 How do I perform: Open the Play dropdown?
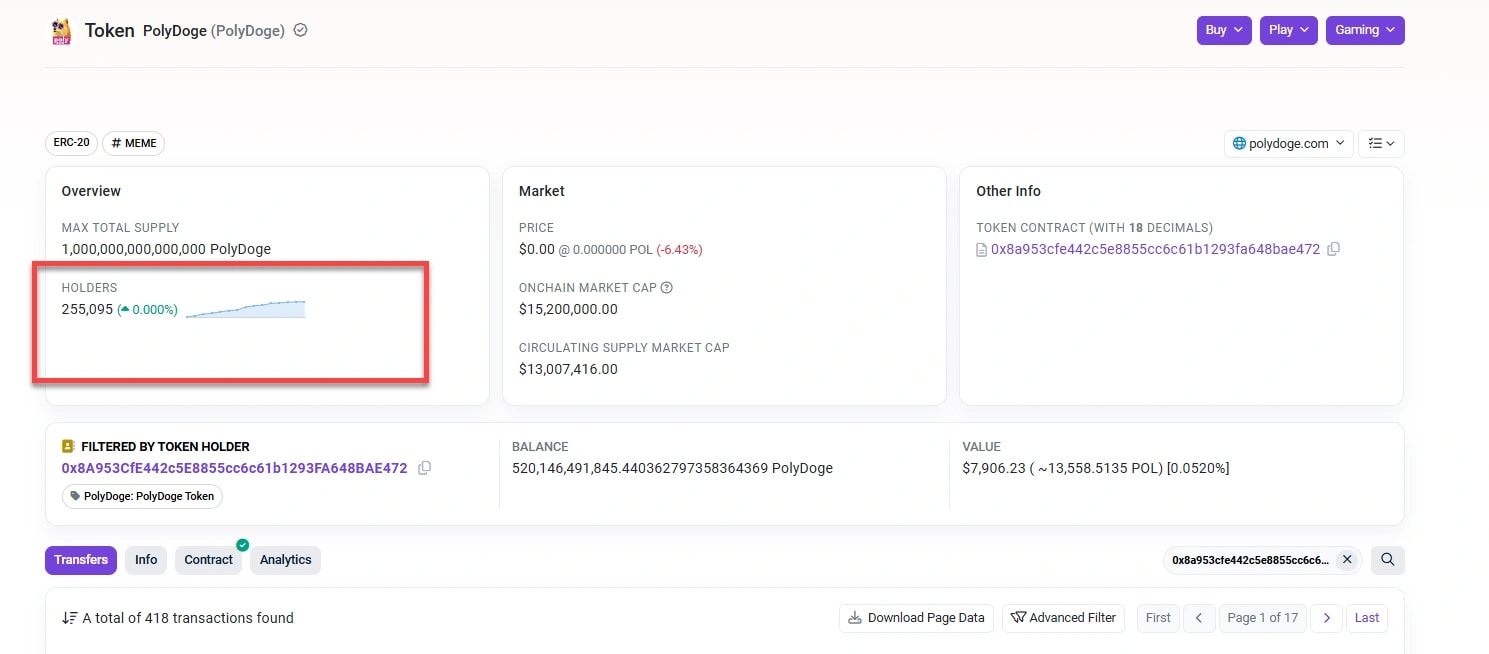click(x=1288, y=30)
